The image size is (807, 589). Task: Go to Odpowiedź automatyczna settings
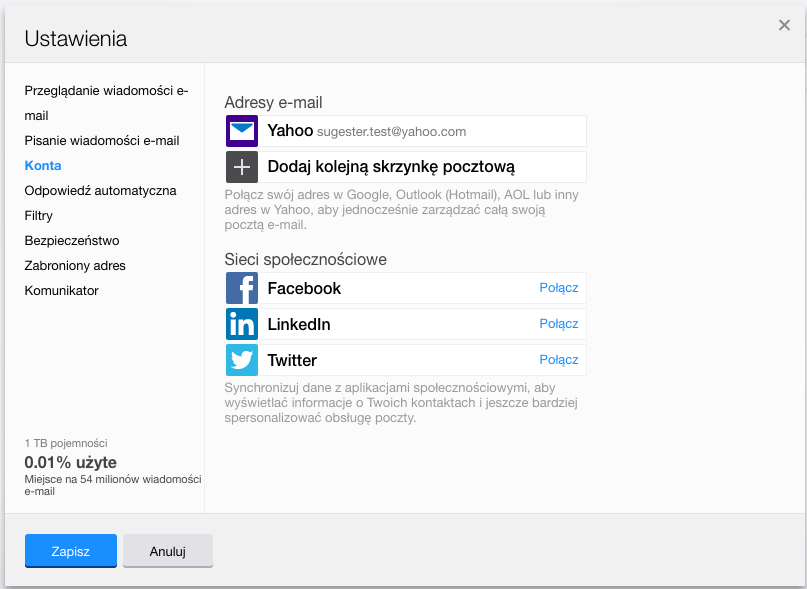click(100, 190)
